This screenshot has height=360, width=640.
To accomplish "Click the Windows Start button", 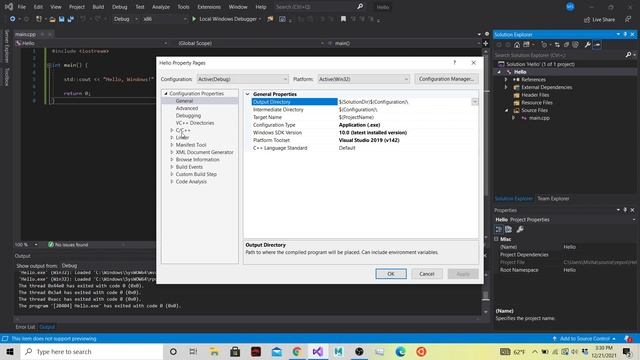I will (10, 351).
